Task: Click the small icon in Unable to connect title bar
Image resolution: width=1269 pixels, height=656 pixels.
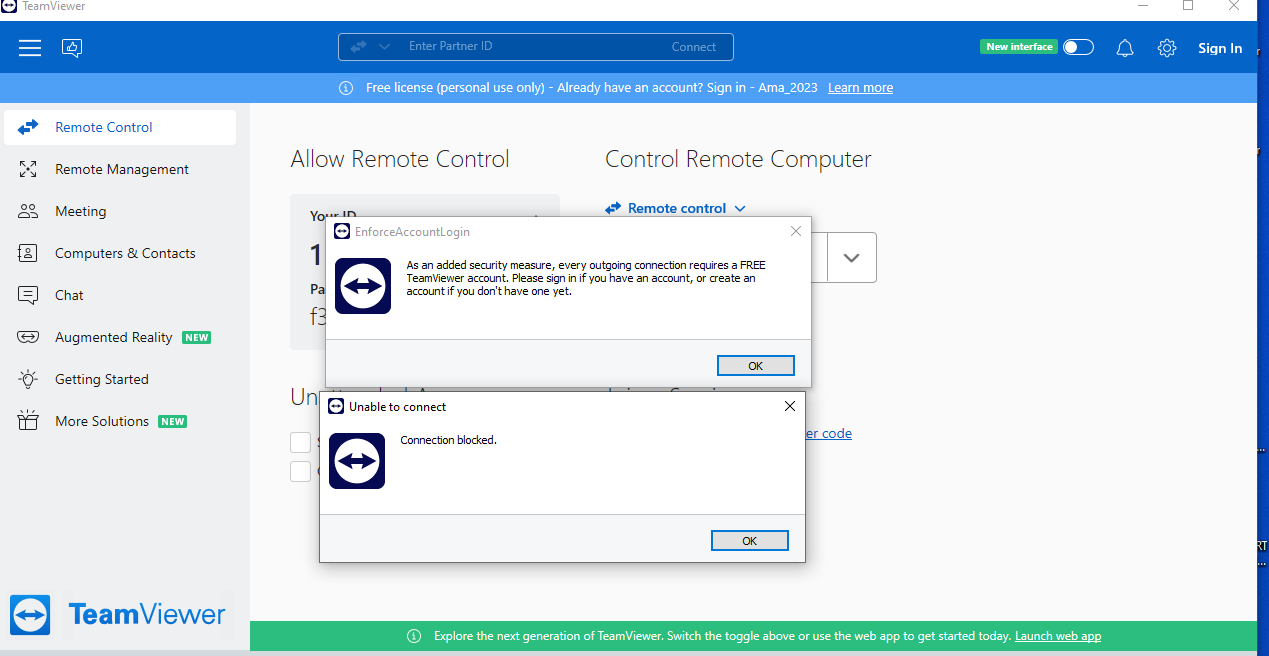Action: click(x=336, y=406)
